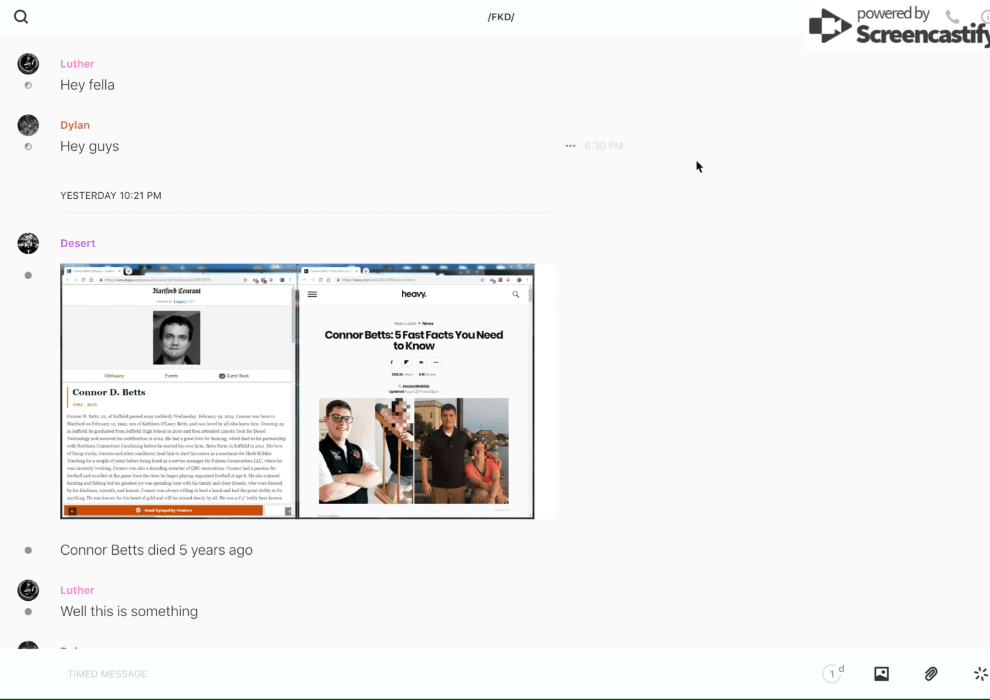
Task: Click the /FKD/ room title
Action: click(x=501, y=17)
